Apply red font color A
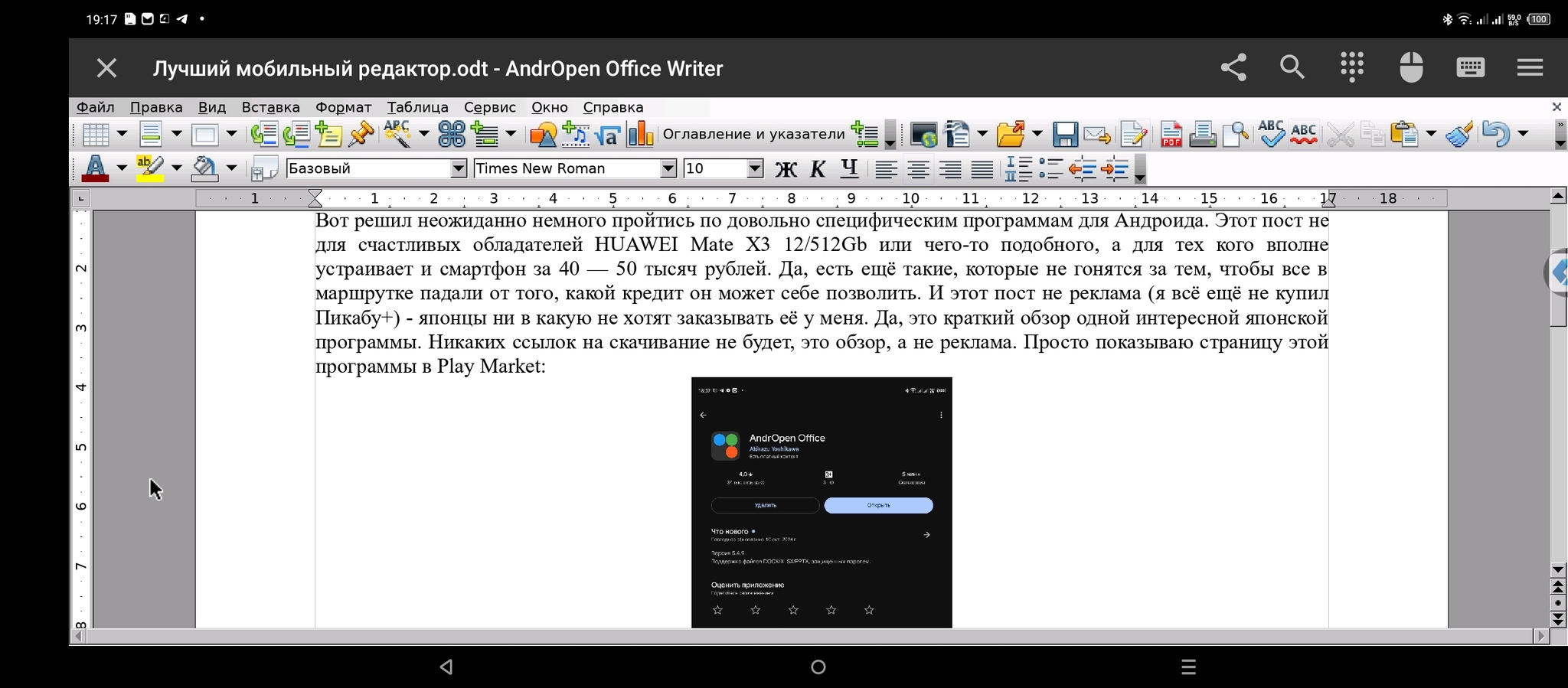This screenshot has height=688, width=1568. pyautogui.click(x=95, y=168)
